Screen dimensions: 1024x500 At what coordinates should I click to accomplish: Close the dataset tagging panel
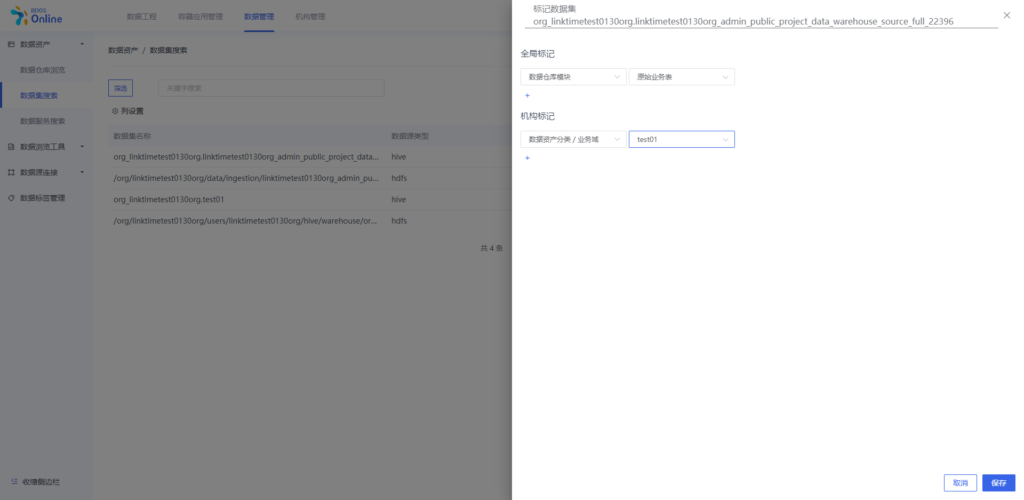[x=1006, y=15]
